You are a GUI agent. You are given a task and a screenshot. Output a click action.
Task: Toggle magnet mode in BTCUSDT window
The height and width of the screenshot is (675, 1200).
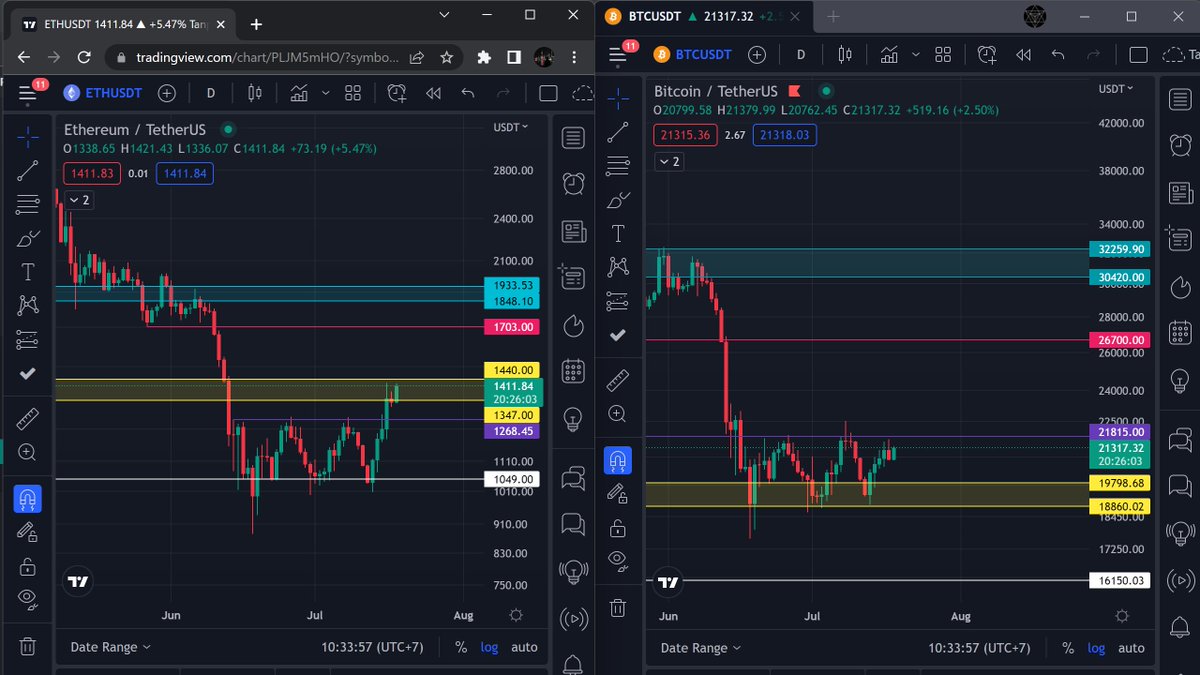[618, 460]
